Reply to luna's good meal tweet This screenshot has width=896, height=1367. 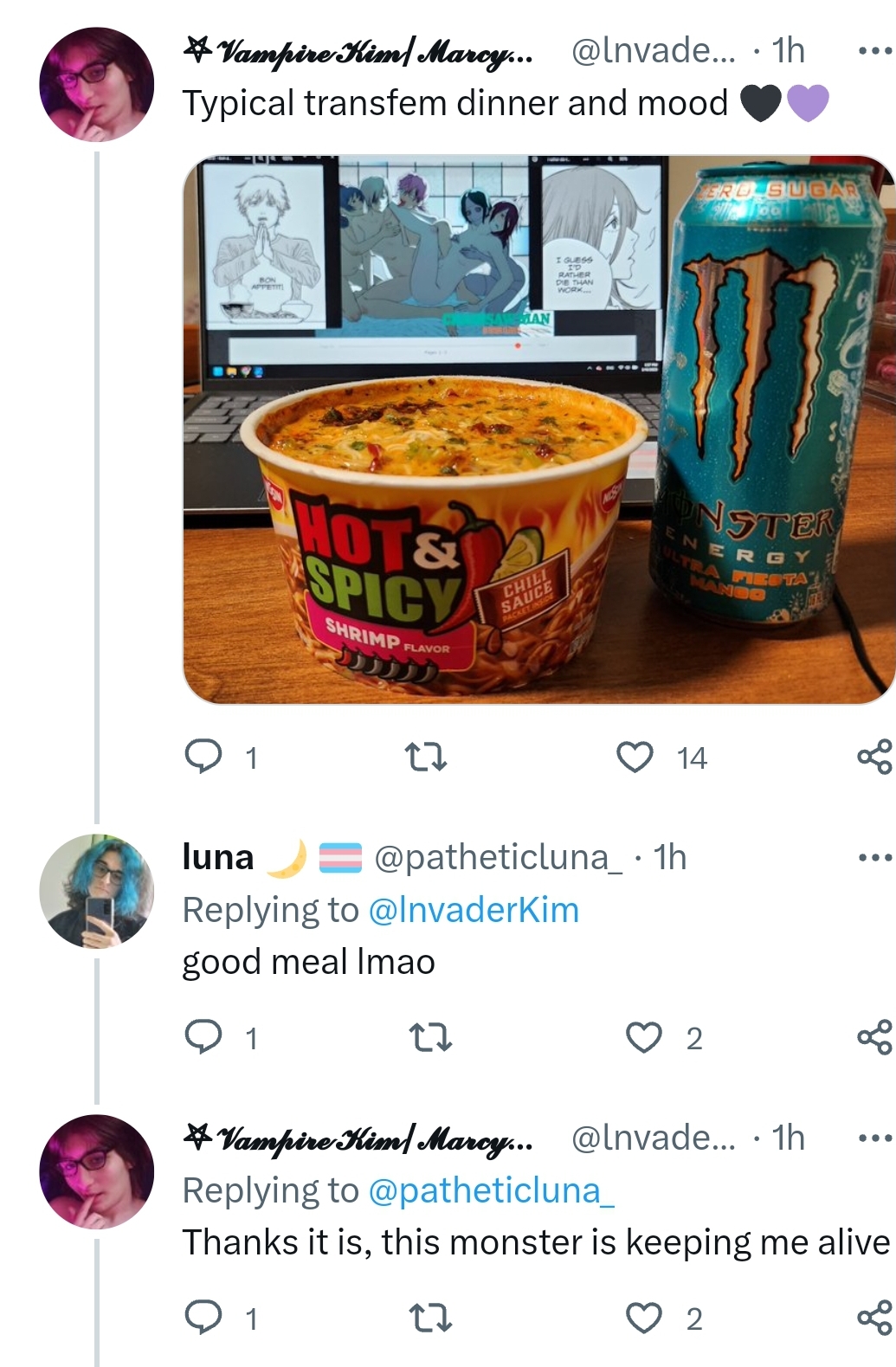(x=203, y=1036)
